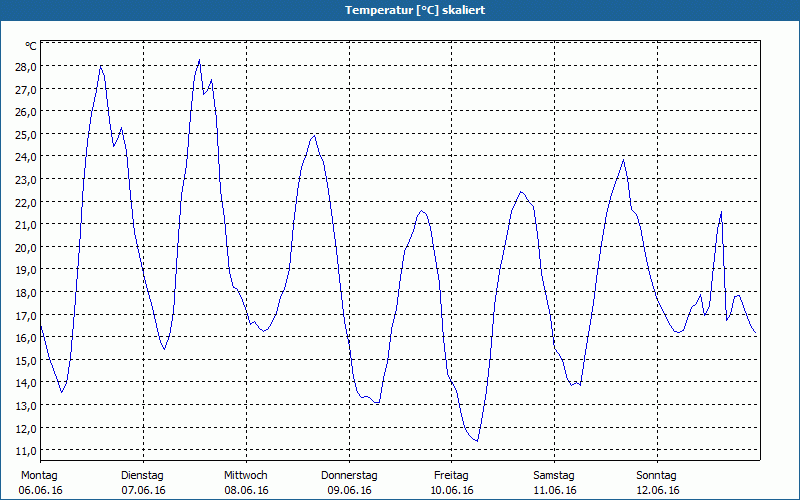Screen dimensions: 800x500
Task: Click the °C unit label at axis top
Action: [31, 46]
